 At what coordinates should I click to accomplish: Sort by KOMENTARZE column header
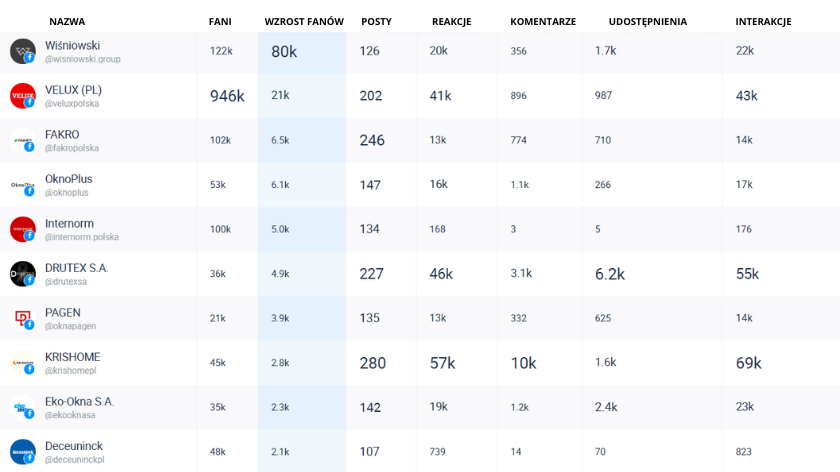coord(543,21)
